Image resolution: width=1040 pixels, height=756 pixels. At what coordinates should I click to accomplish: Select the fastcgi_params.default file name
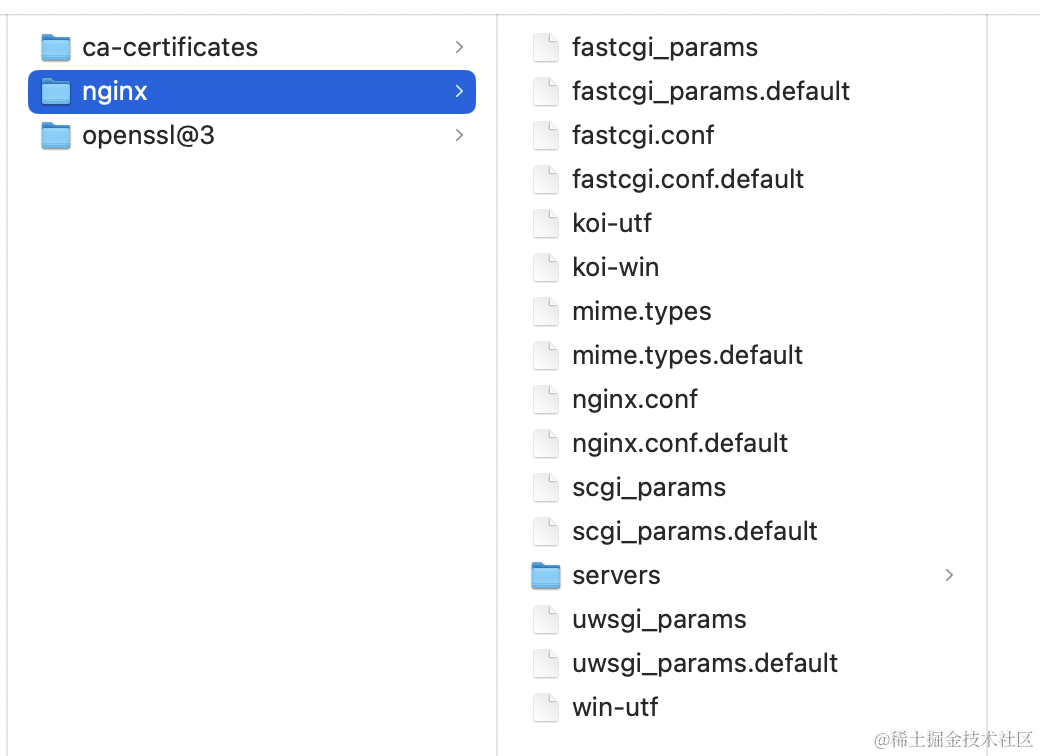(x=711, y=92)
